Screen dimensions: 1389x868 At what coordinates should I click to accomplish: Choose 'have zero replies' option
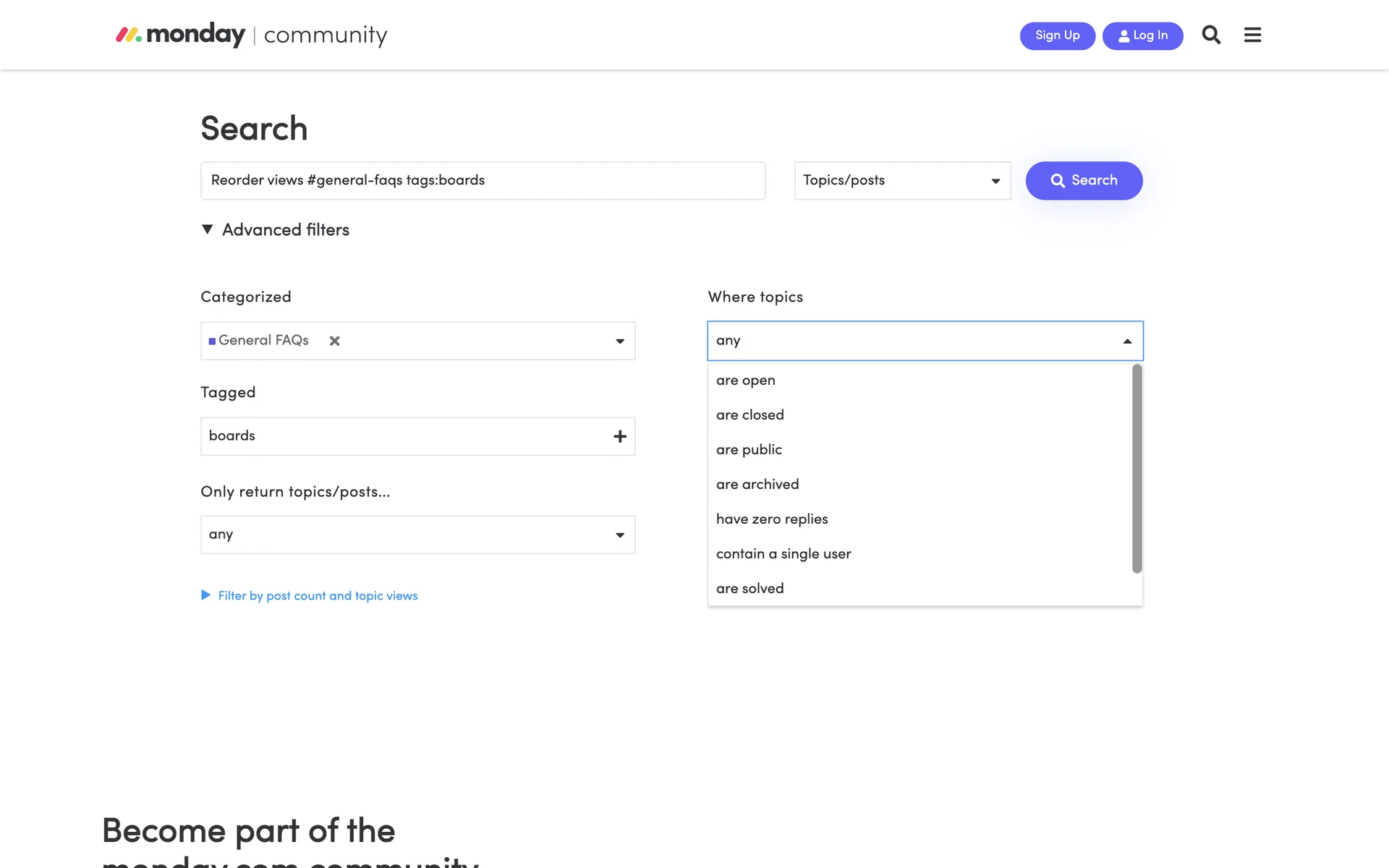pyautogui.click(x=771, y=519)
